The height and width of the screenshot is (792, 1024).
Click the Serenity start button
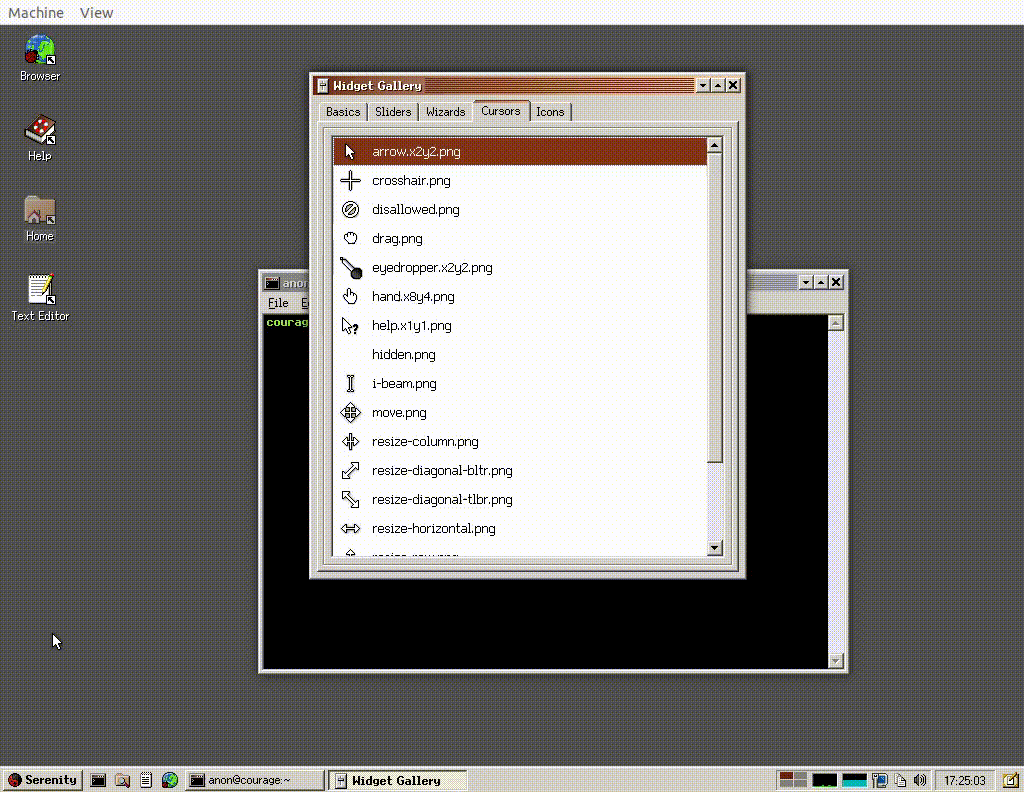(x=42, y=780)
